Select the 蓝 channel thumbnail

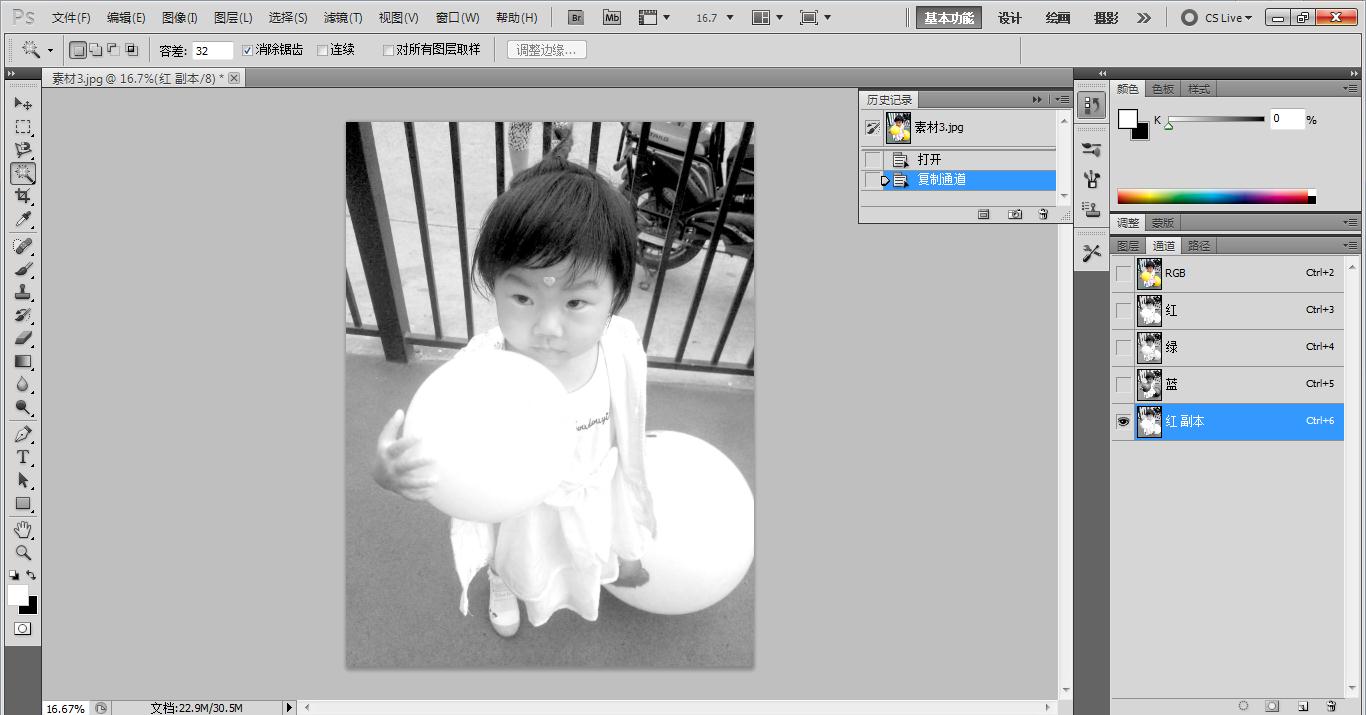(1148, 384)
